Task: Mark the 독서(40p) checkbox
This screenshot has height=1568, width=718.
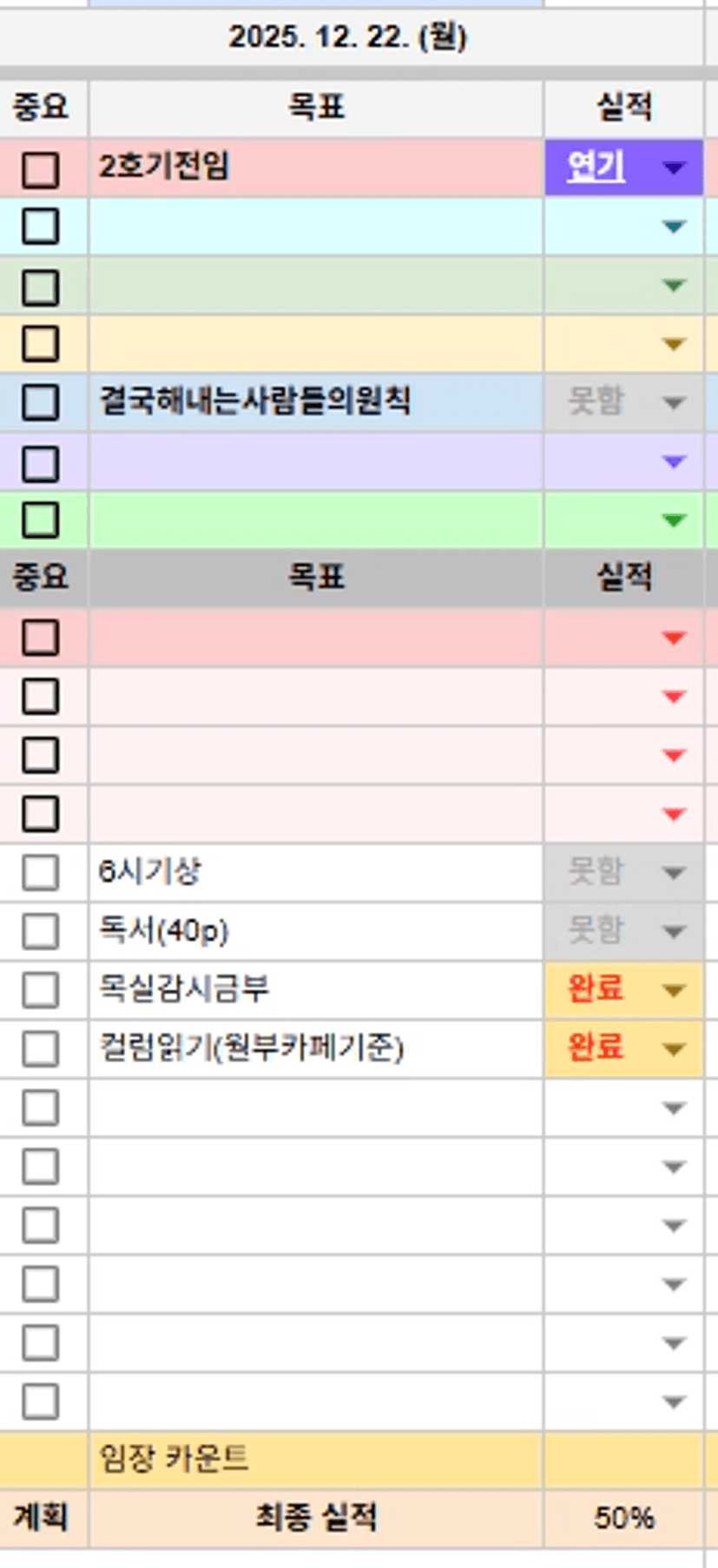Action: click(40, 931)
